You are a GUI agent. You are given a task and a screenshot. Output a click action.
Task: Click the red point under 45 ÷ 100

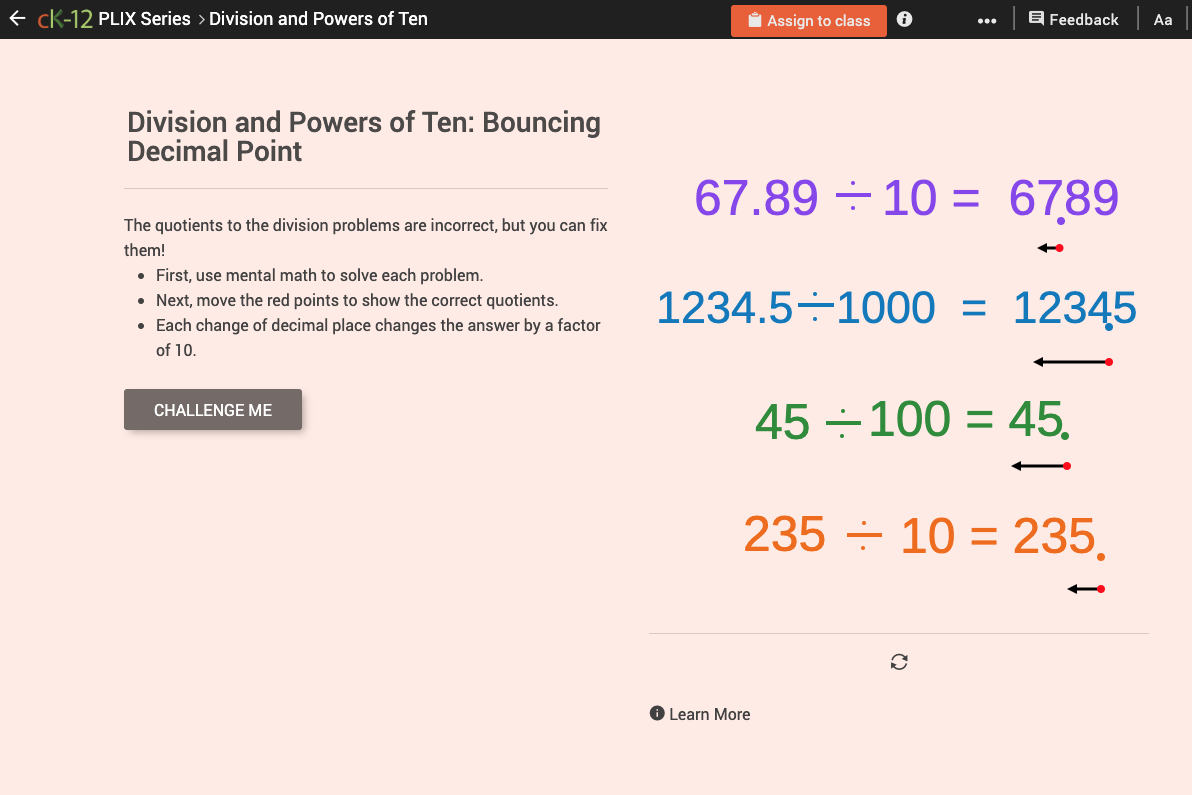[1068, 465]
